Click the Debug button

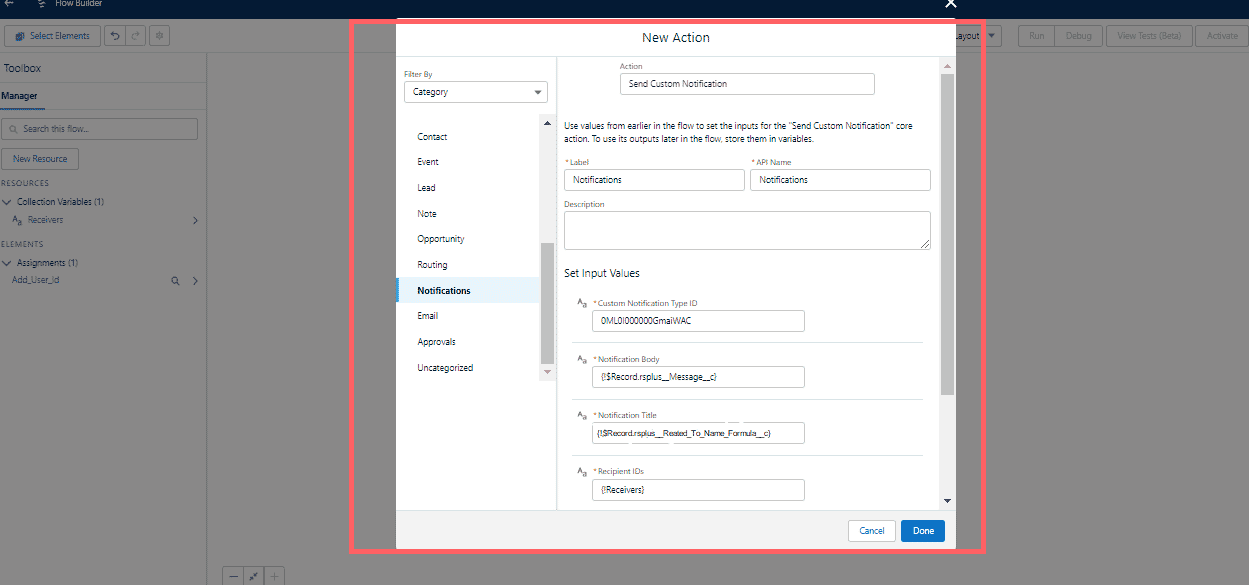tap(1079, 36)
